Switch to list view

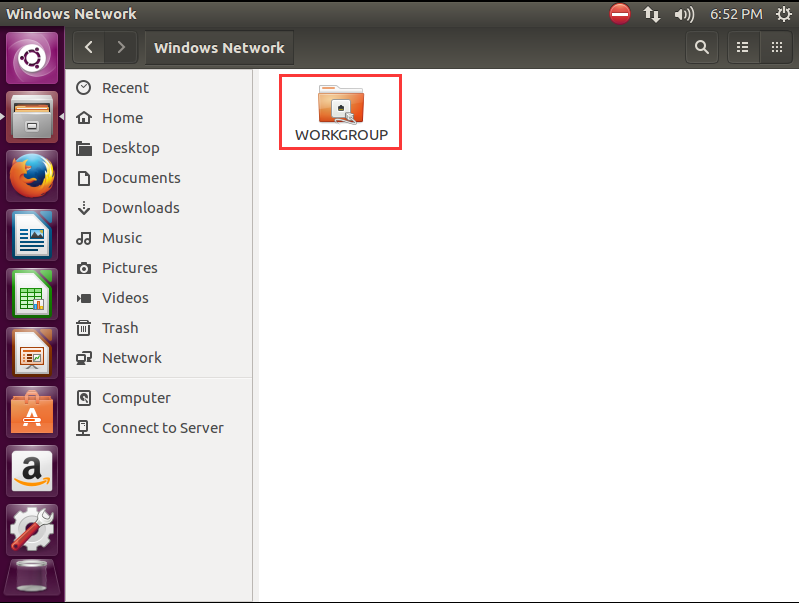pyautogui.click(x=743, y=47)
